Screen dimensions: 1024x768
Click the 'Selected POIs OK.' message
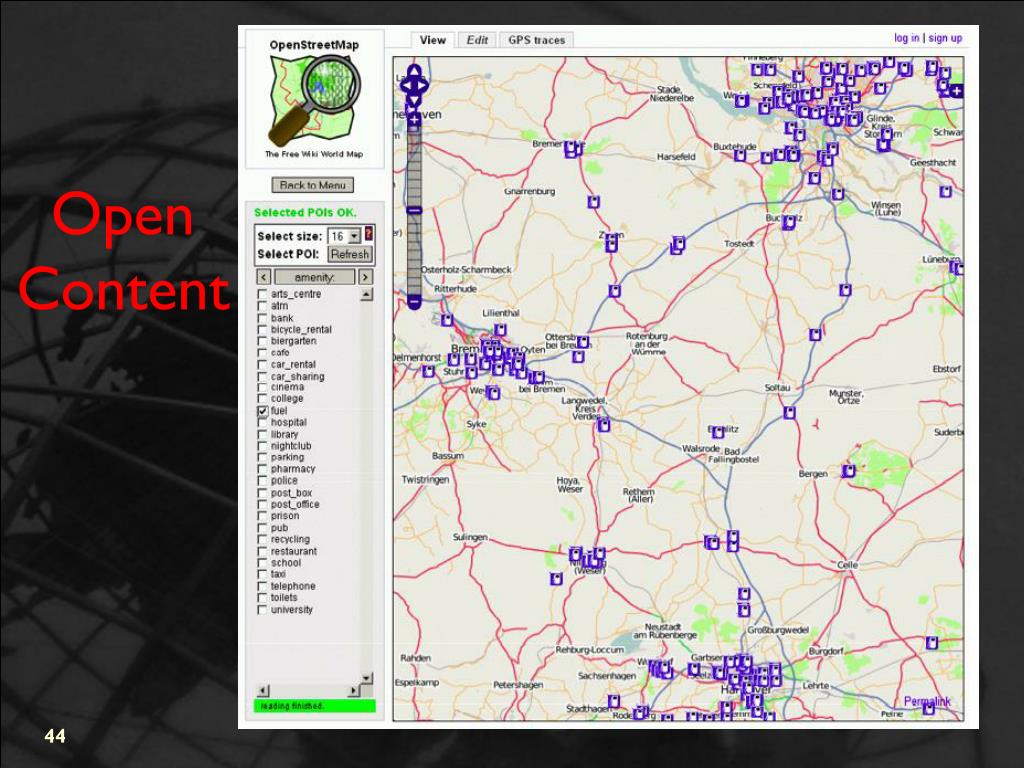click(x=305, y=212)
